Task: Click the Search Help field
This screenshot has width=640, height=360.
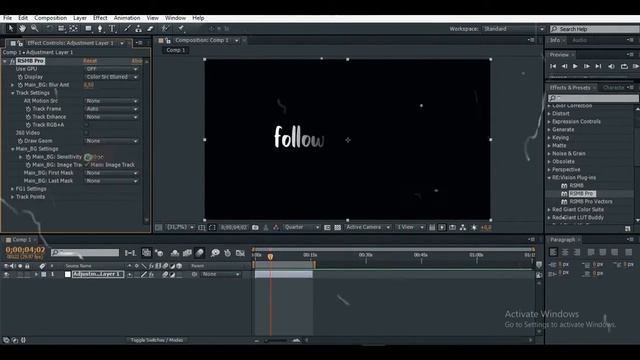Action: pyautogui.click(x=595, y=29)
